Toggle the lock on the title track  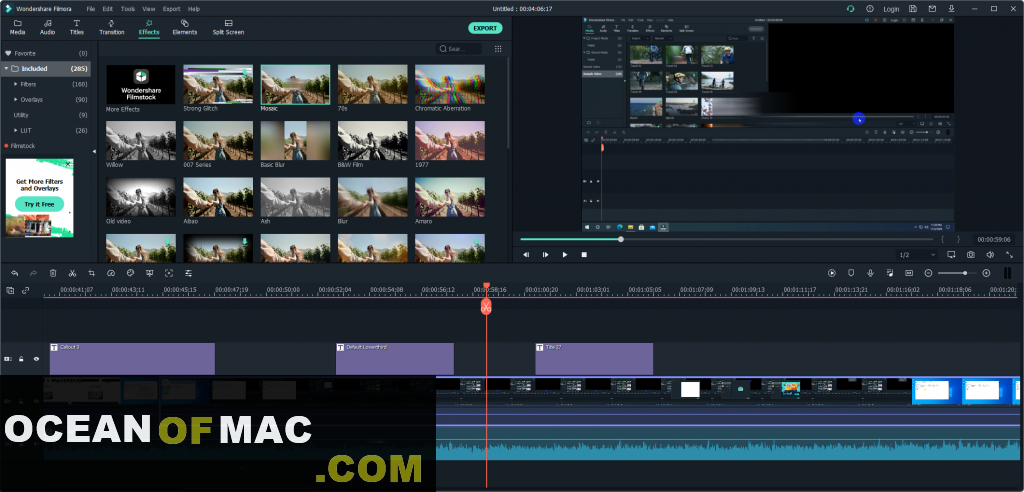click(x=22, y=359)
